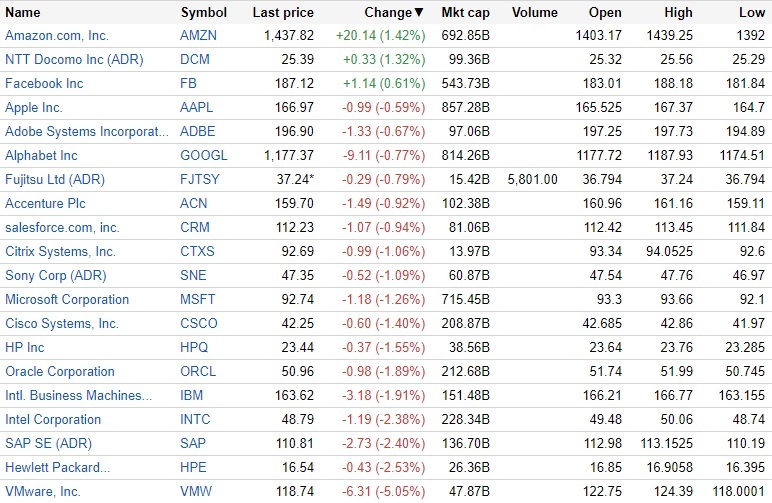772x503 pixels.
Task: Open the AMZN ticker symbol link
Action: pos(198,35)
